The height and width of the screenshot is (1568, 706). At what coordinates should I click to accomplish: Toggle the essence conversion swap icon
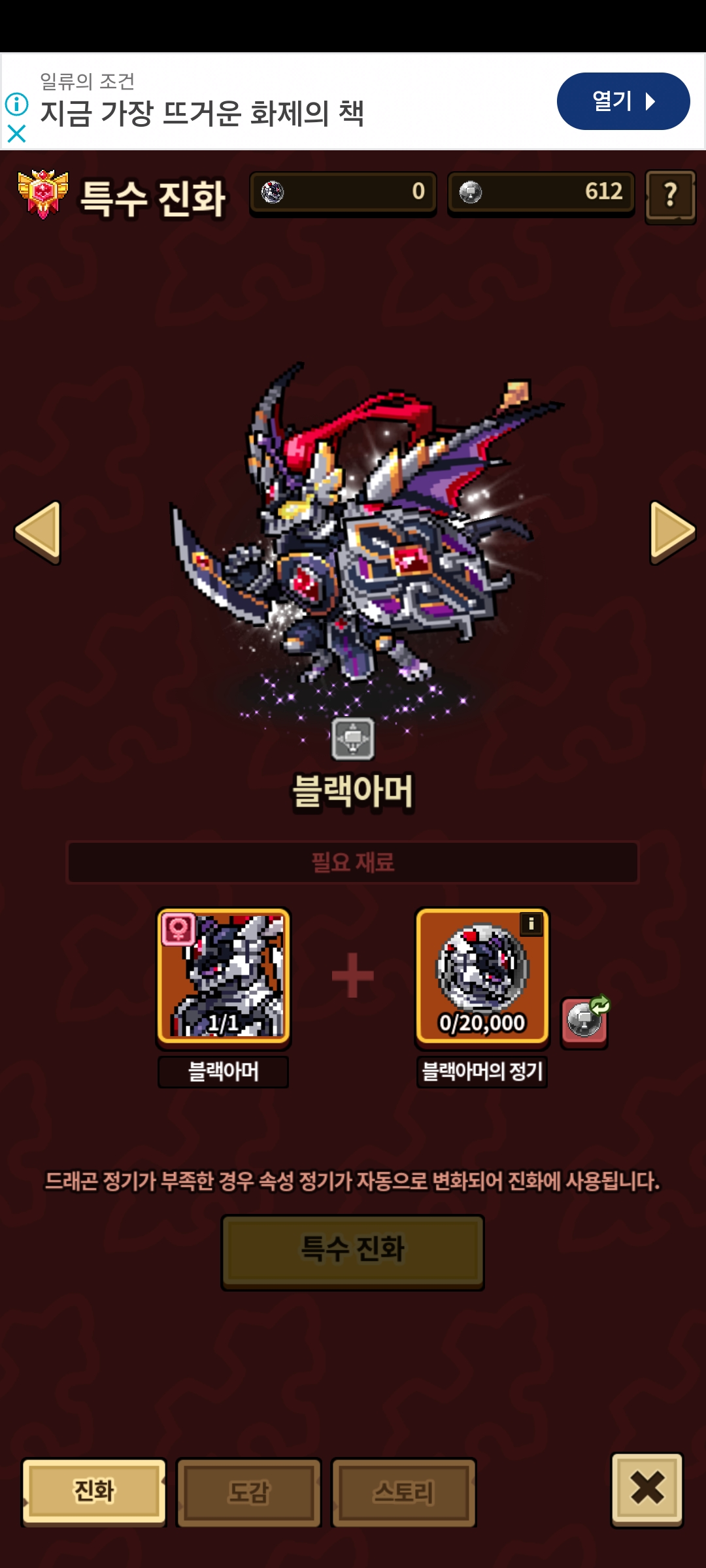[586, 1021]
